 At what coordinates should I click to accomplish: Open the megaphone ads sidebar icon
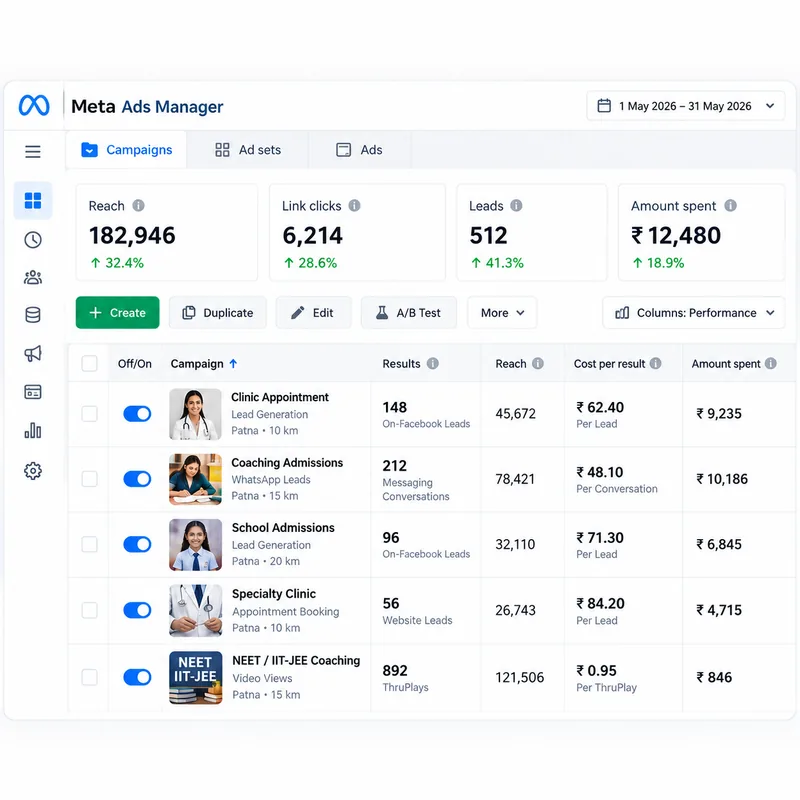tap(33, 354)
